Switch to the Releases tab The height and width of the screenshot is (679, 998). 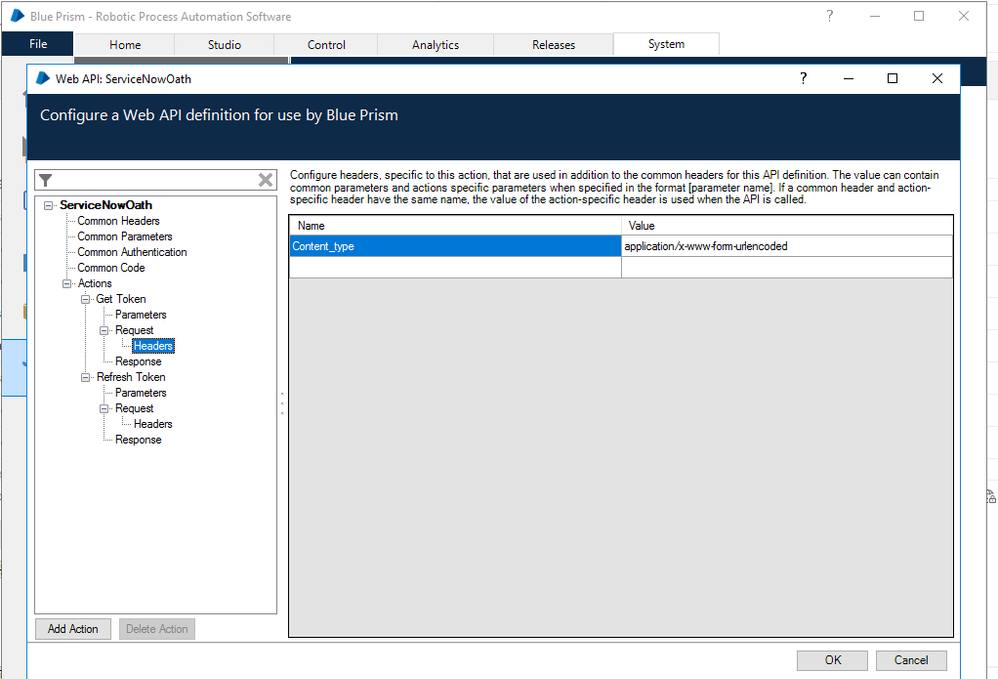pyautogui.click(x=553, y=45)
